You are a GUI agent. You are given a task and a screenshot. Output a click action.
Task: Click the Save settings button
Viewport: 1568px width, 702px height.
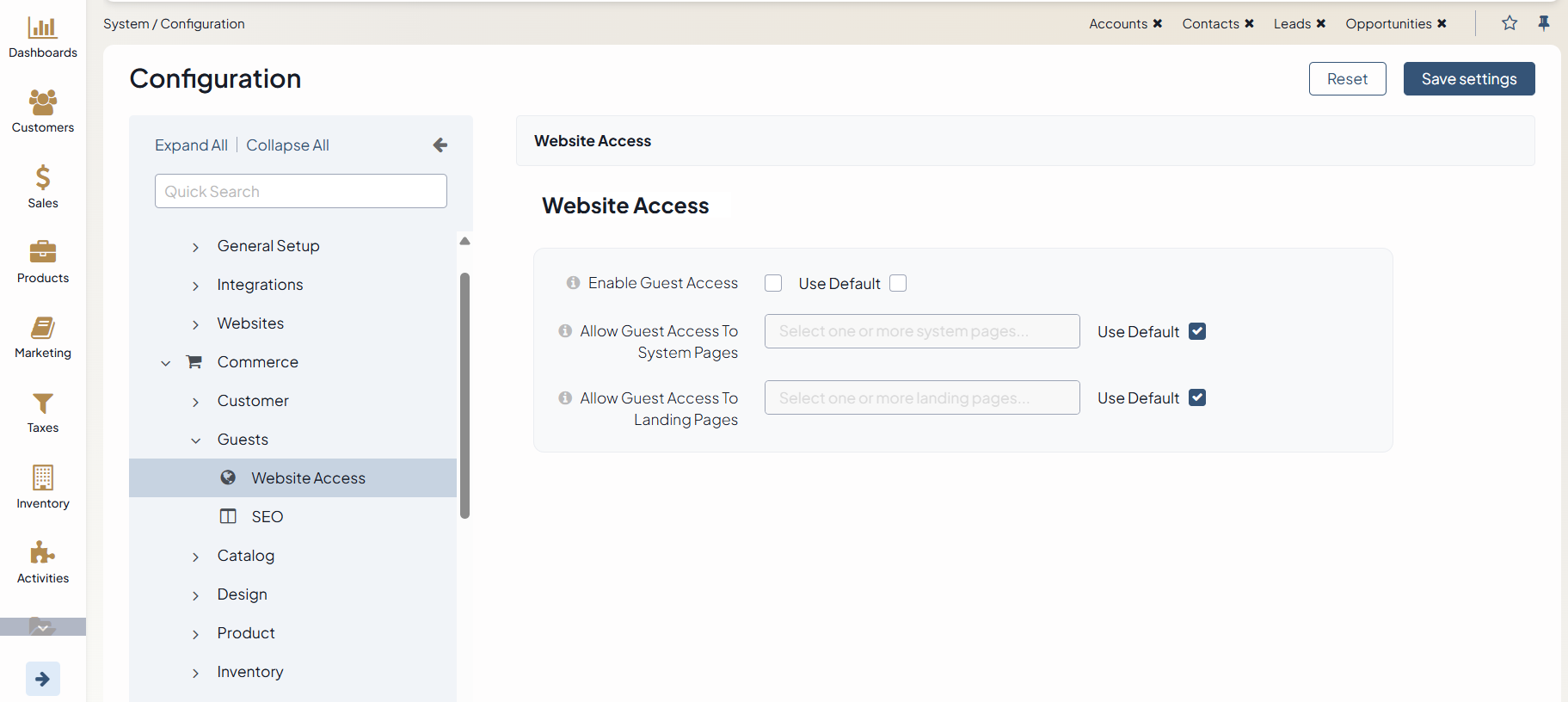point(1468,79)
